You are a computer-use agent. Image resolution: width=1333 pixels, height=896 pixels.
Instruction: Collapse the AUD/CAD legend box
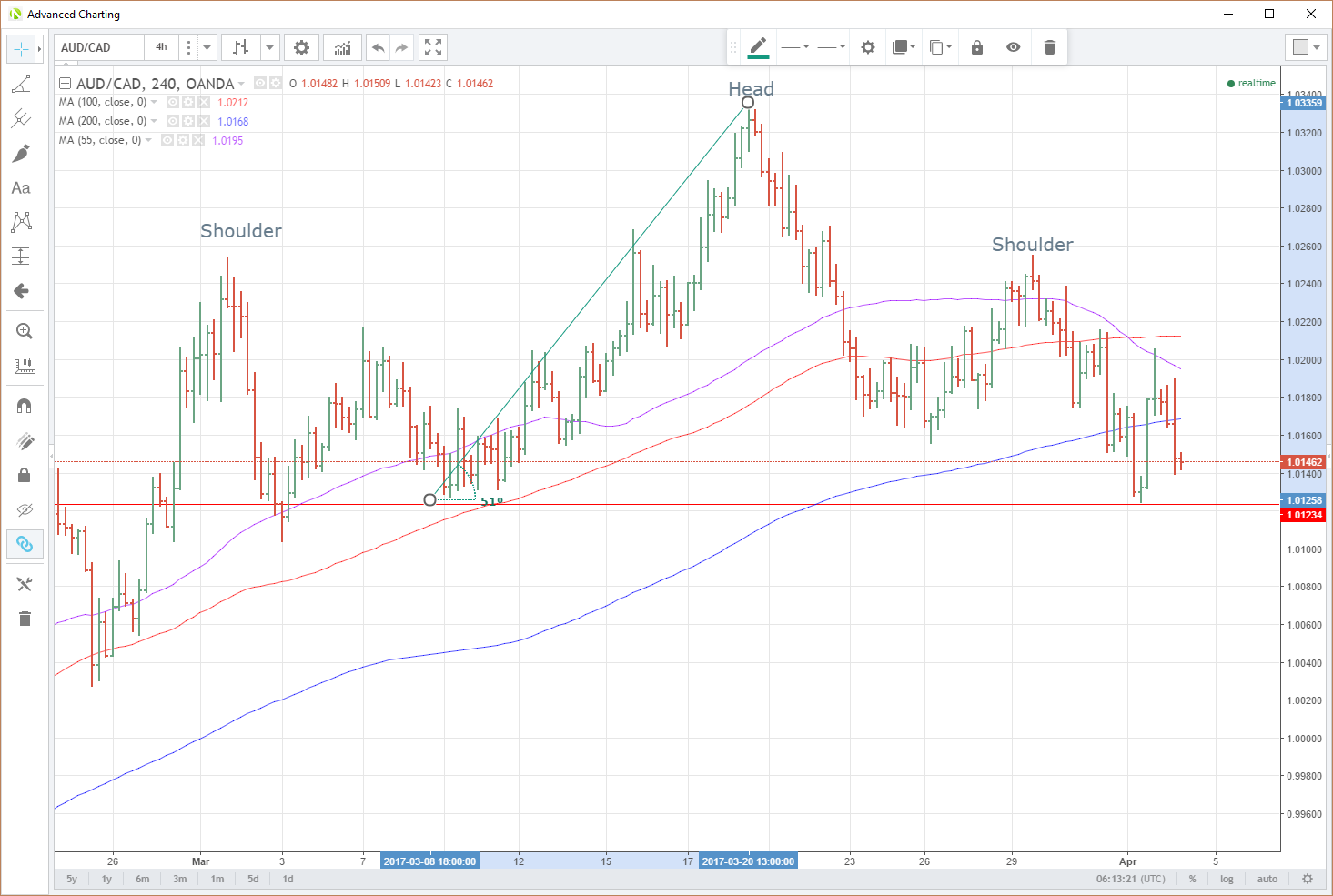65,84
